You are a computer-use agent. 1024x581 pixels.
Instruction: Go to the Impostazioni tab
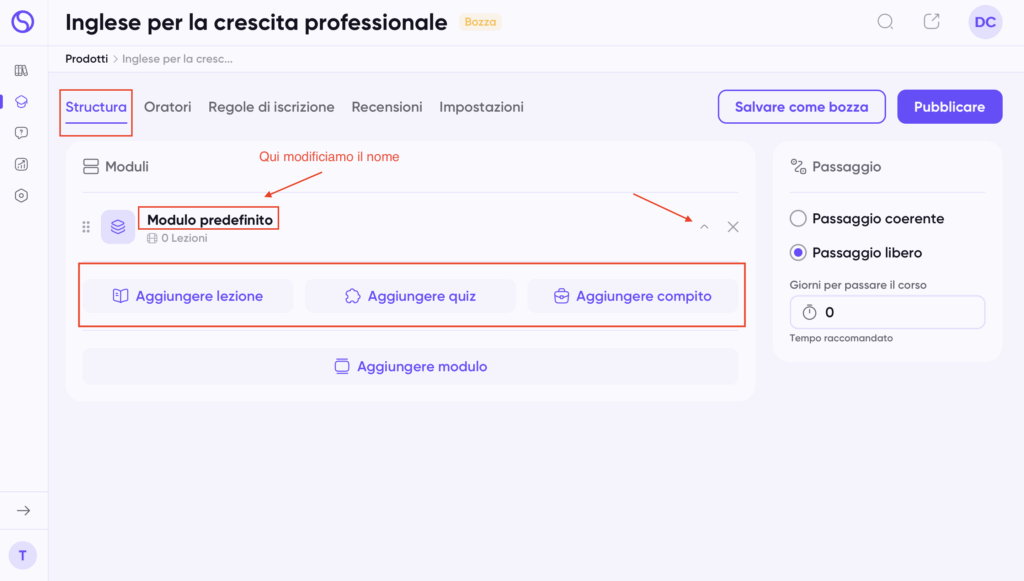(x=481, y=107)
